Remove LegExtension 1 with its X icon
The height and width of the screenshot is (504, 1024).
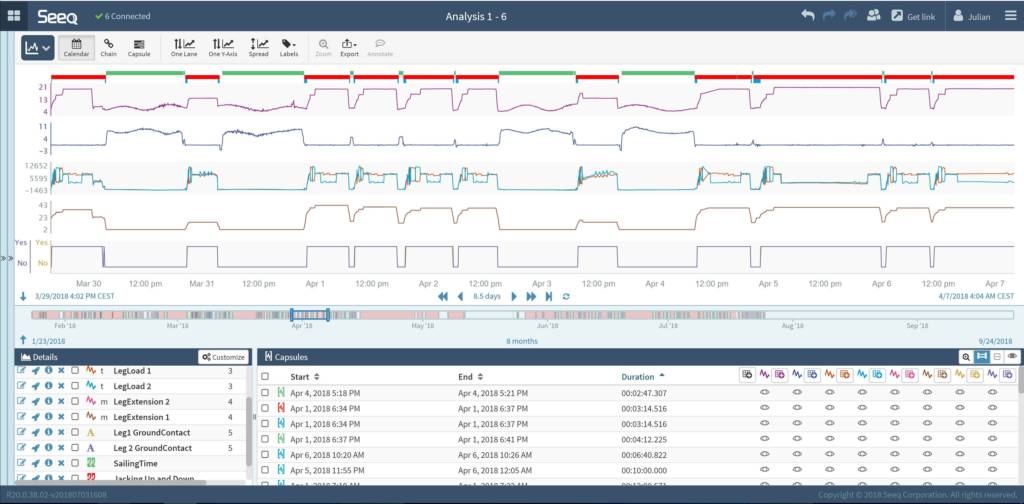61,417
